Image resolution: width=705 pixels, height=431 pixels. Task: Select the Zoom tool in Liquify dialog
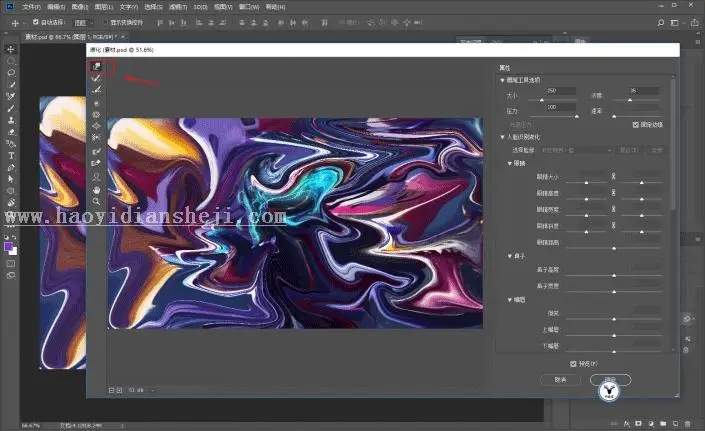[96, 201]
